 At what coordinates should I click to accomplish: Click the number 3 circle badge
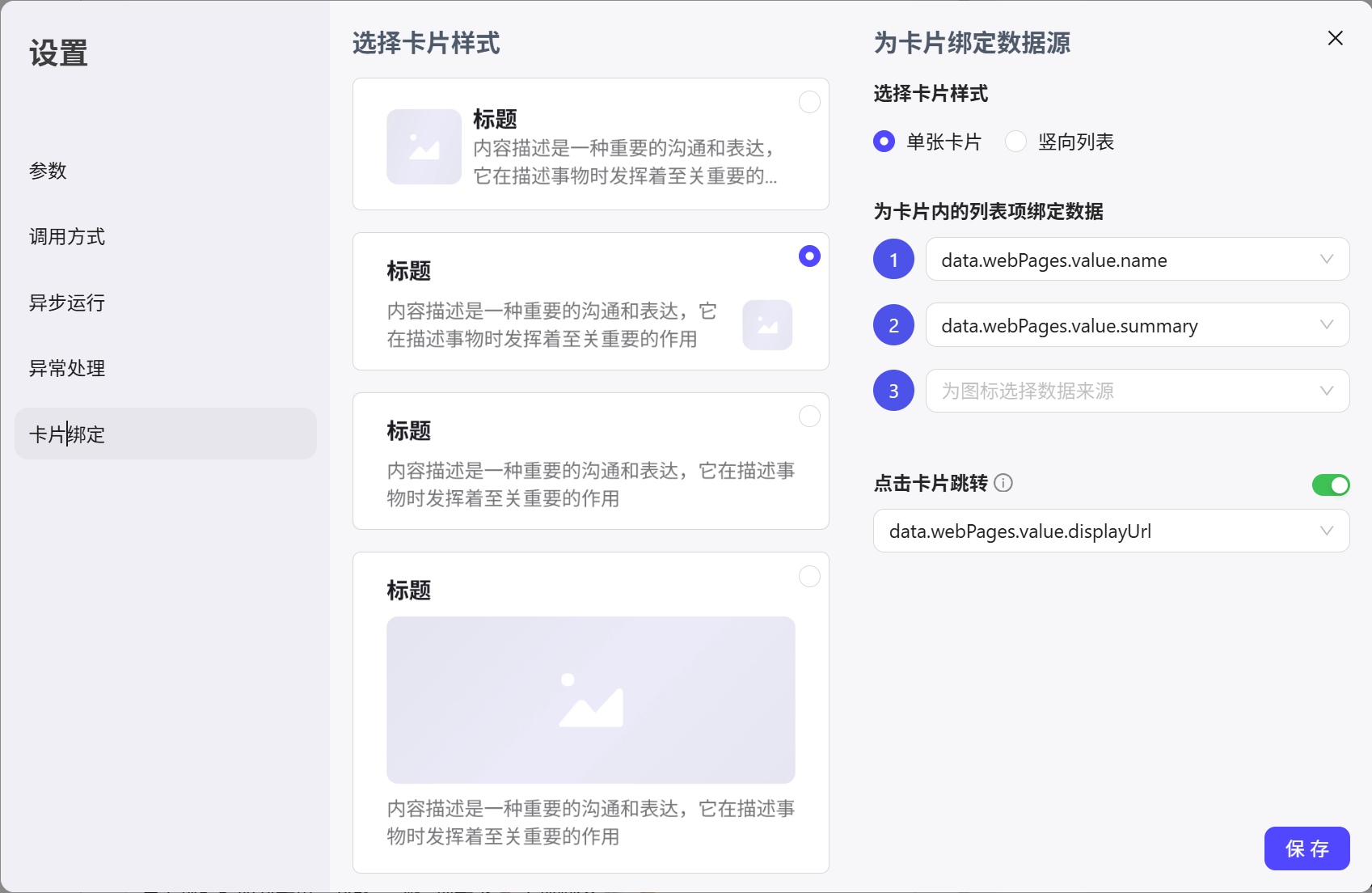click(x=893, y=391)
